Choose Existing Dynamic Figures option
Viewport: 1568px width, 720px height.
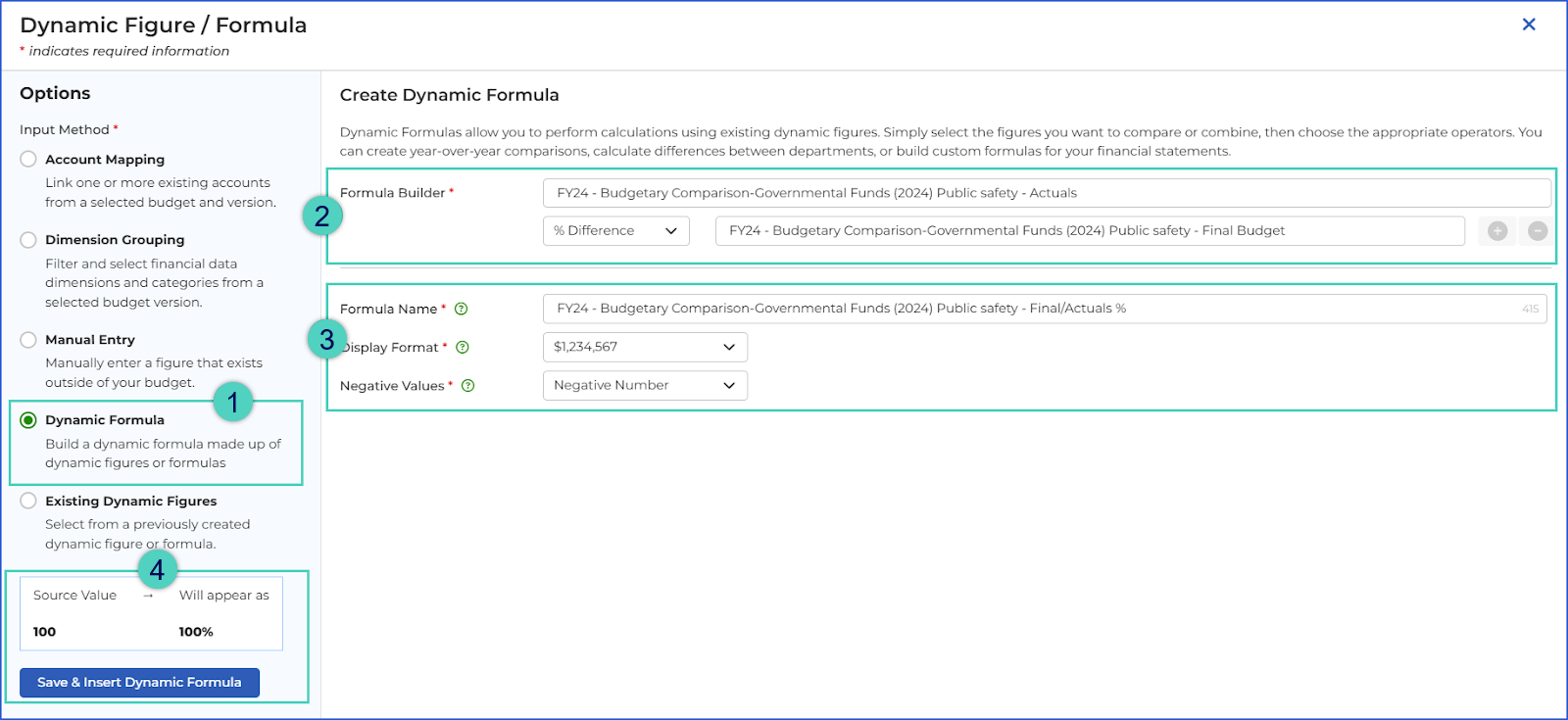pos(28,501)
